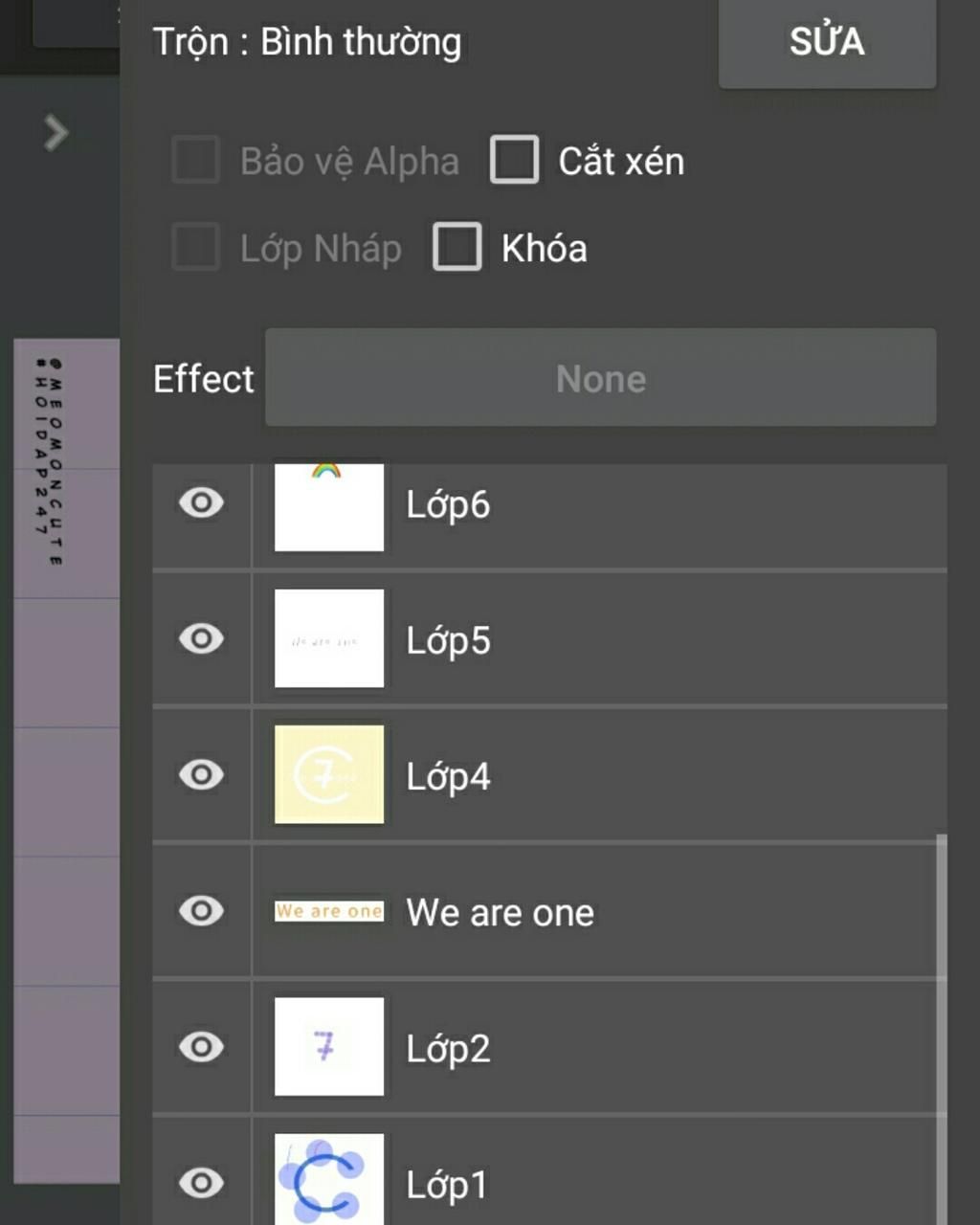This screenshot has width=980, height=1225.
Task: Click the layer list scrollbar
Action: coord(942,1029)
